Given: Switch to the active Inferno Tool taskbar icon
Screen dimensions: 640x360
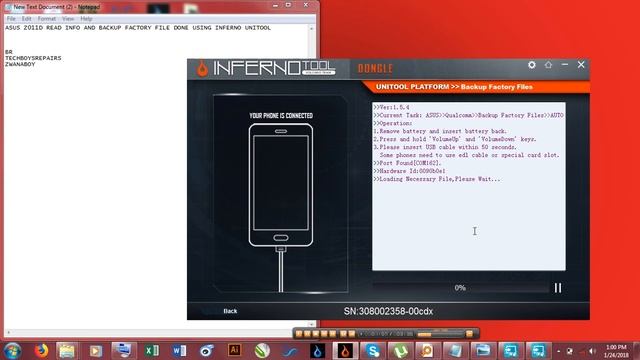Looking at the screenshot, I should click(x=345, y=351).
